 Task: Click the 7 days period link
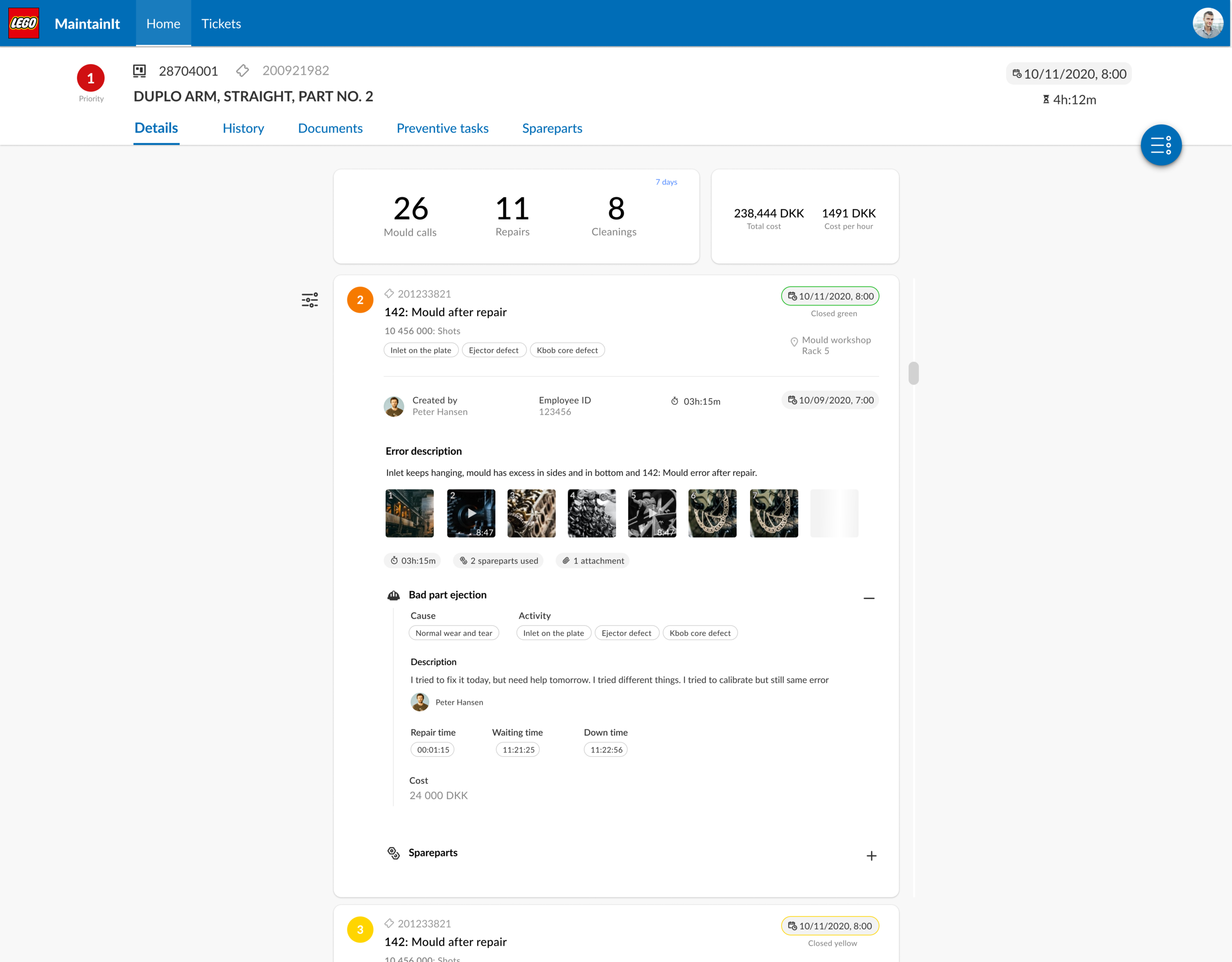point(666,182)
